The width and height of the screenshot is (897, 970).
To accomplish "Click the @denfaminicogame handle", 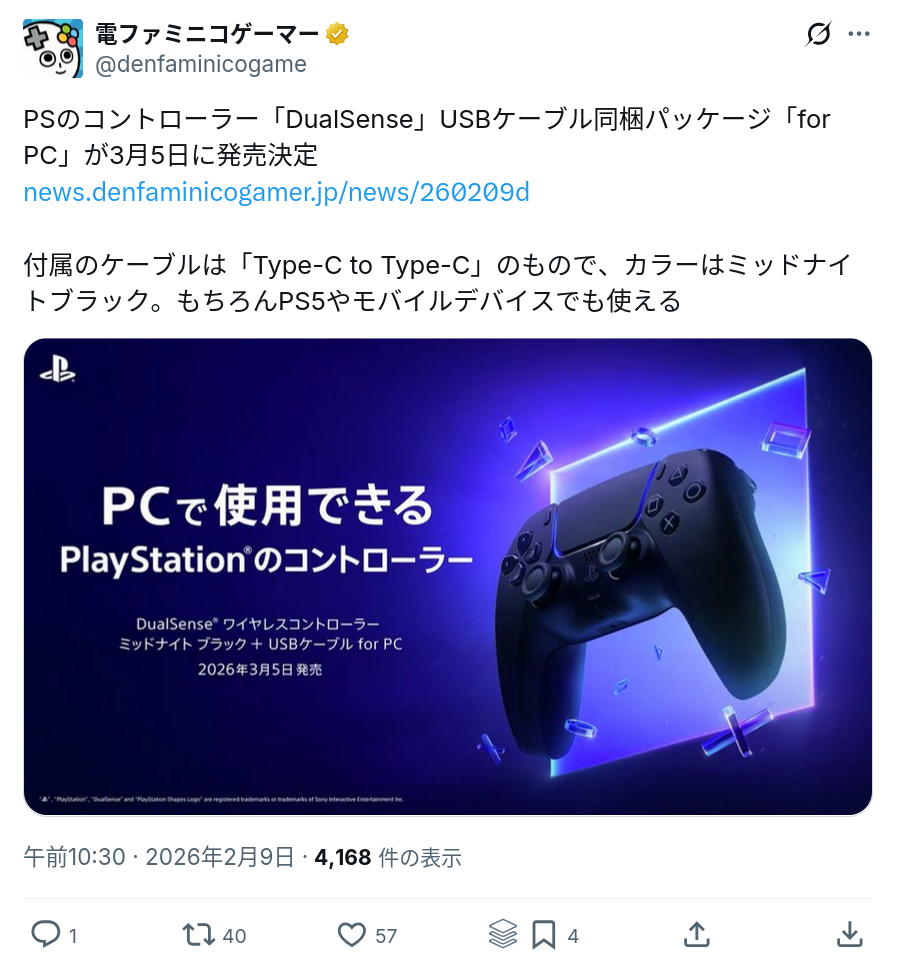I will [x=201, y=64].
